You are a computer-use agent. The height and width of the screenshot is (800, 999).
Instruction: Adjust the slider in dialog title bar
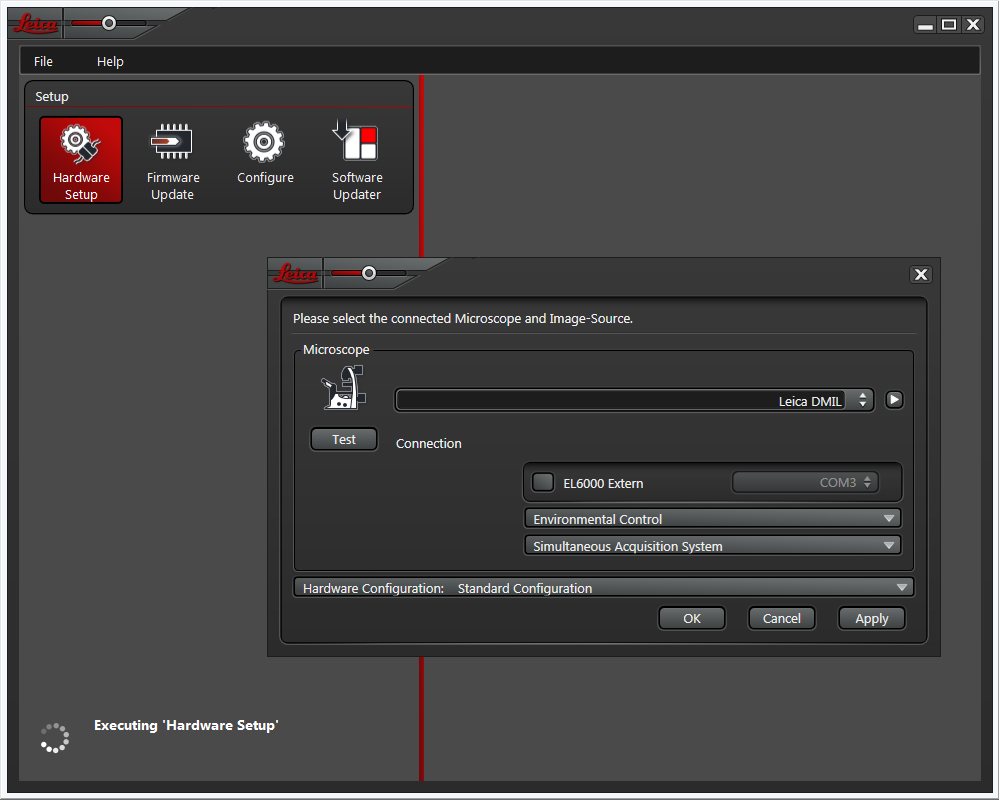point(369,273)
